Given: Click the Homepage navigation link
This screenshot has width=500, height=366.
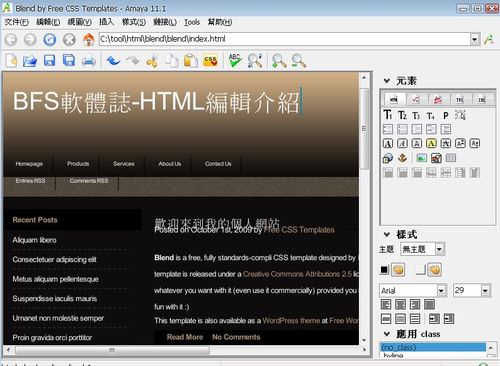Looking at the screenshot, I should pos(29,164).
